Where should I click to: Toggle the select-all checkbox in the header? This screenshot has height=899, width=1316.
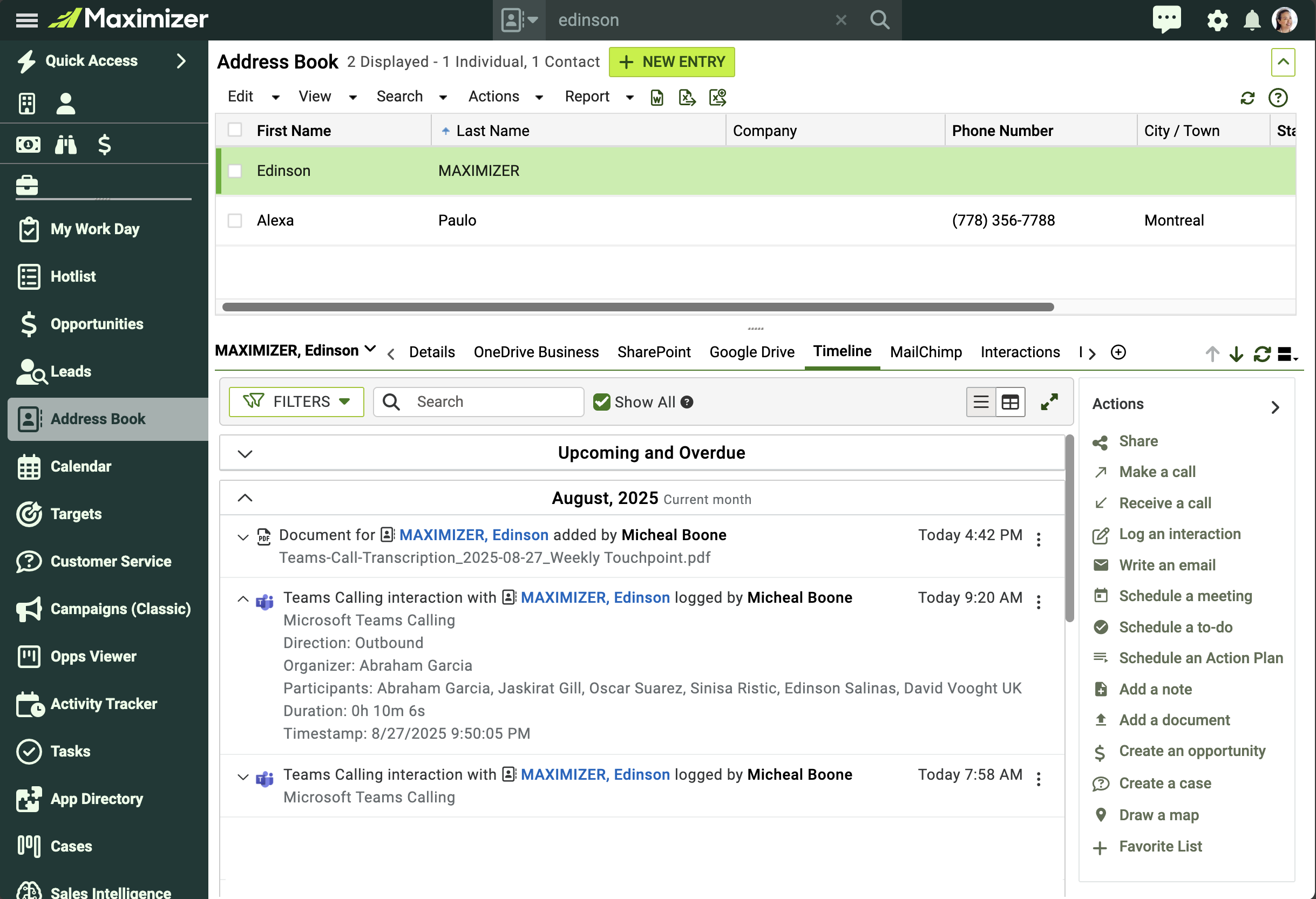point(235,130)
